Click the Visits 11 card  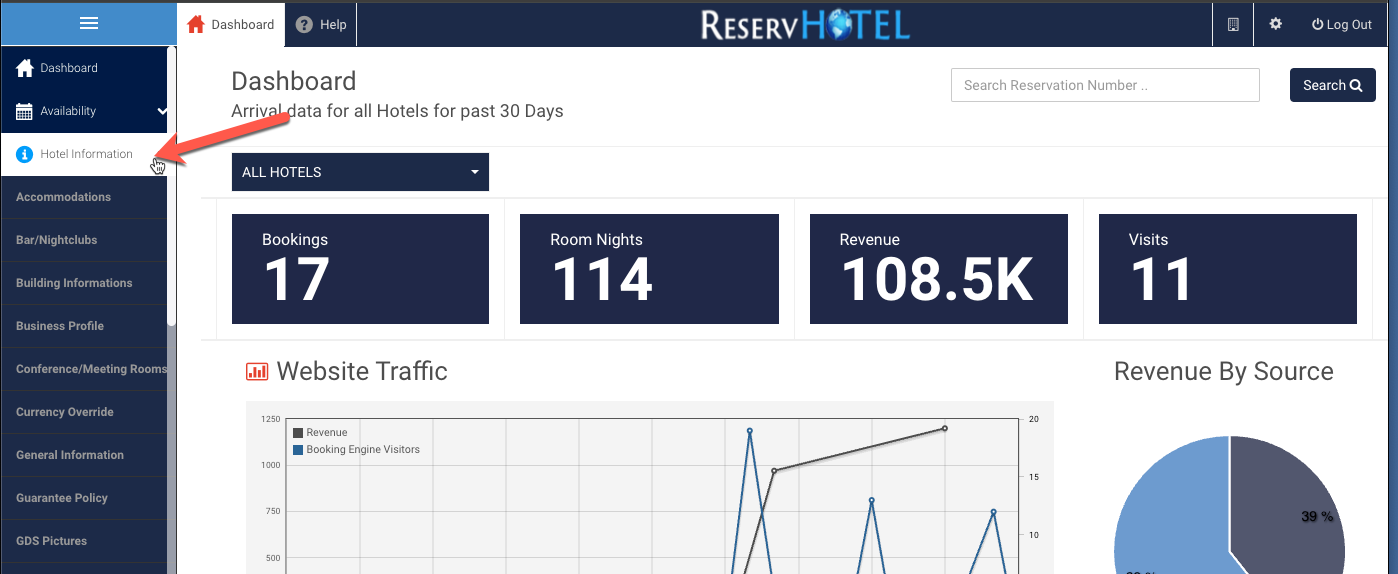[1228, 269]
